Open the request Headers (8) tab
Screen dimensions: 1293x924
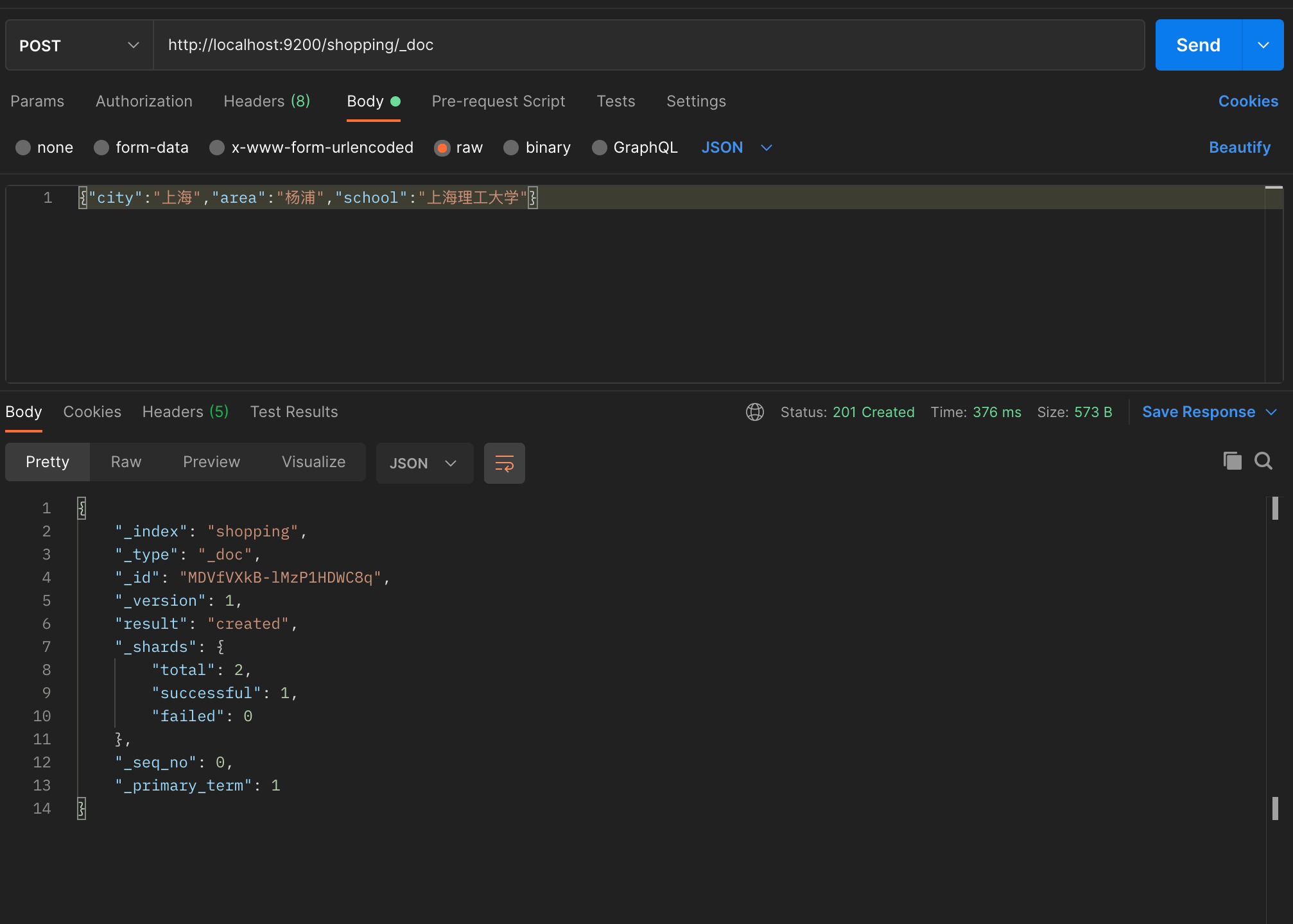[266, 101]
